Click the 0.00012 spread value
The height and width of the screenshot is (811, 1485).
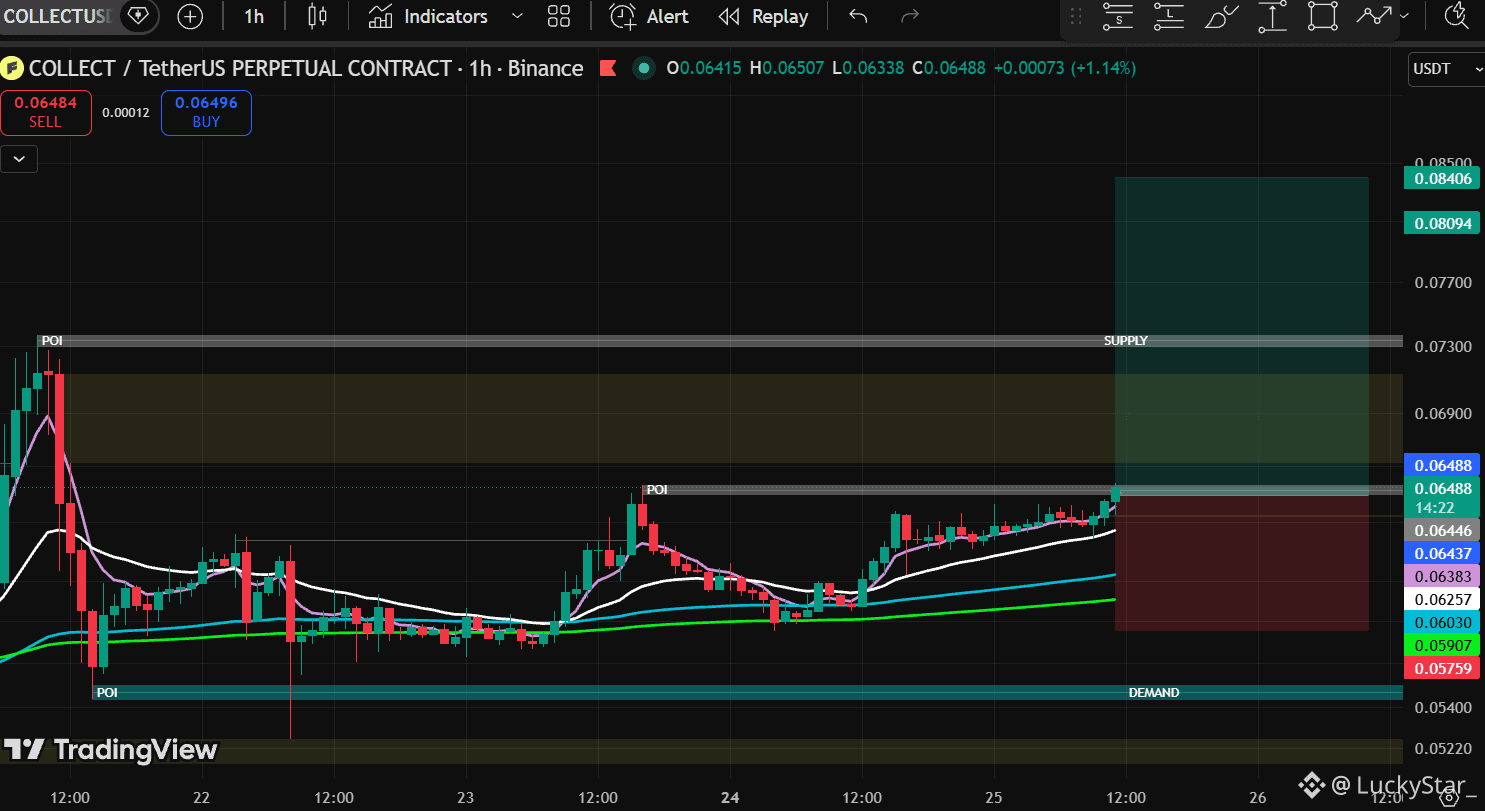tap(126, 112)
